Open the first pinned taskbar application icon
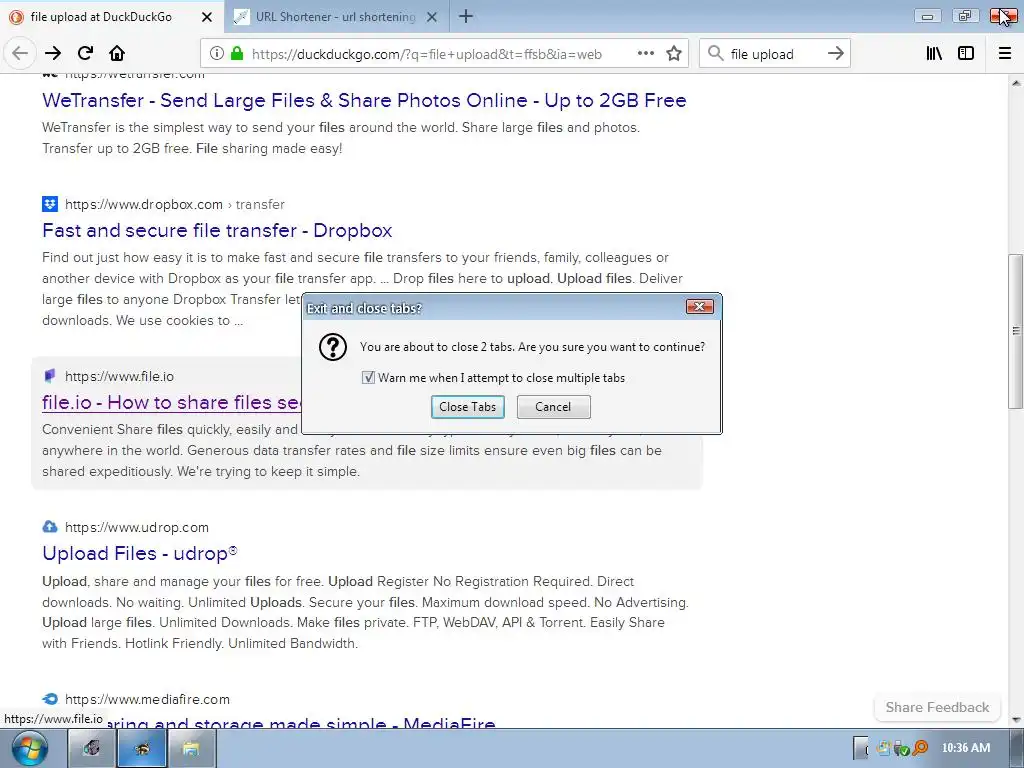The width and height of the screenshot is (1024, 768). pyautogui.click(x=92, y=748)
